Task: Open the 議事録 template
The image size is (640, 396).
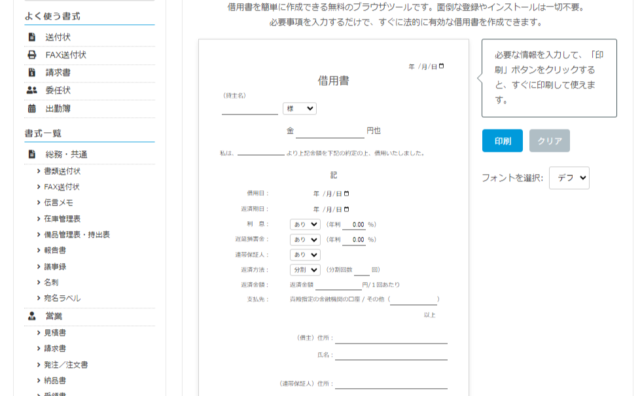Action: point(55,267)
